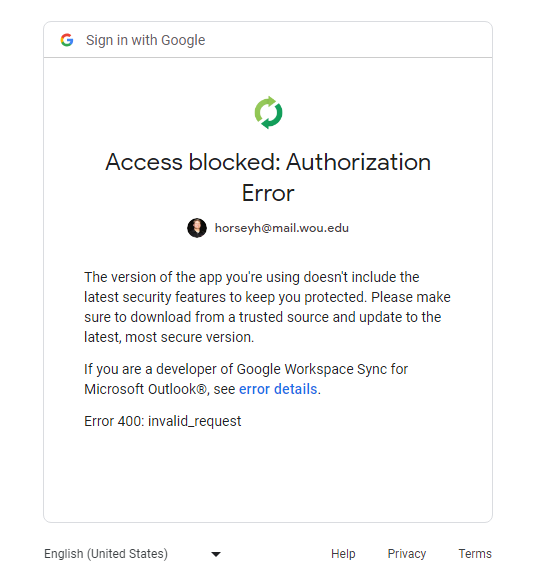The height and width of the screenshot is (586, 539).
Task: Click the 'Microsoft Outlook®' text
Action: 145,389
